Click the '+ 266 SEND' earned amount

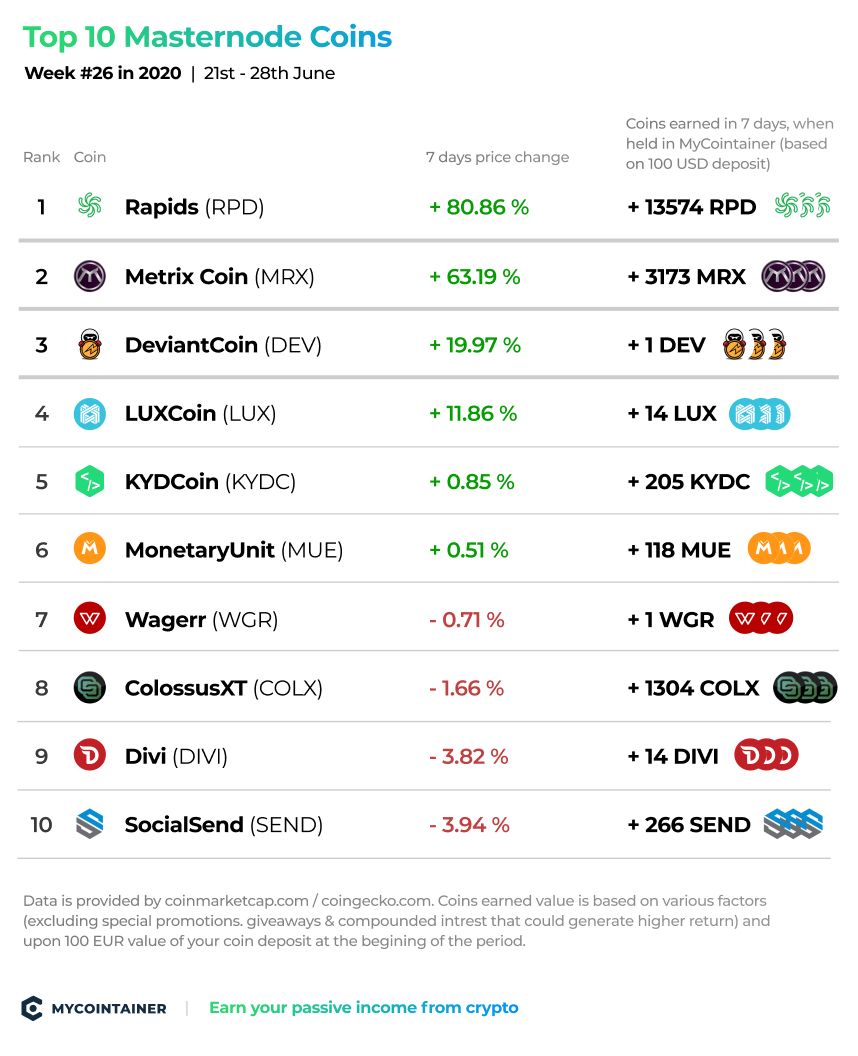coord(688,824)
